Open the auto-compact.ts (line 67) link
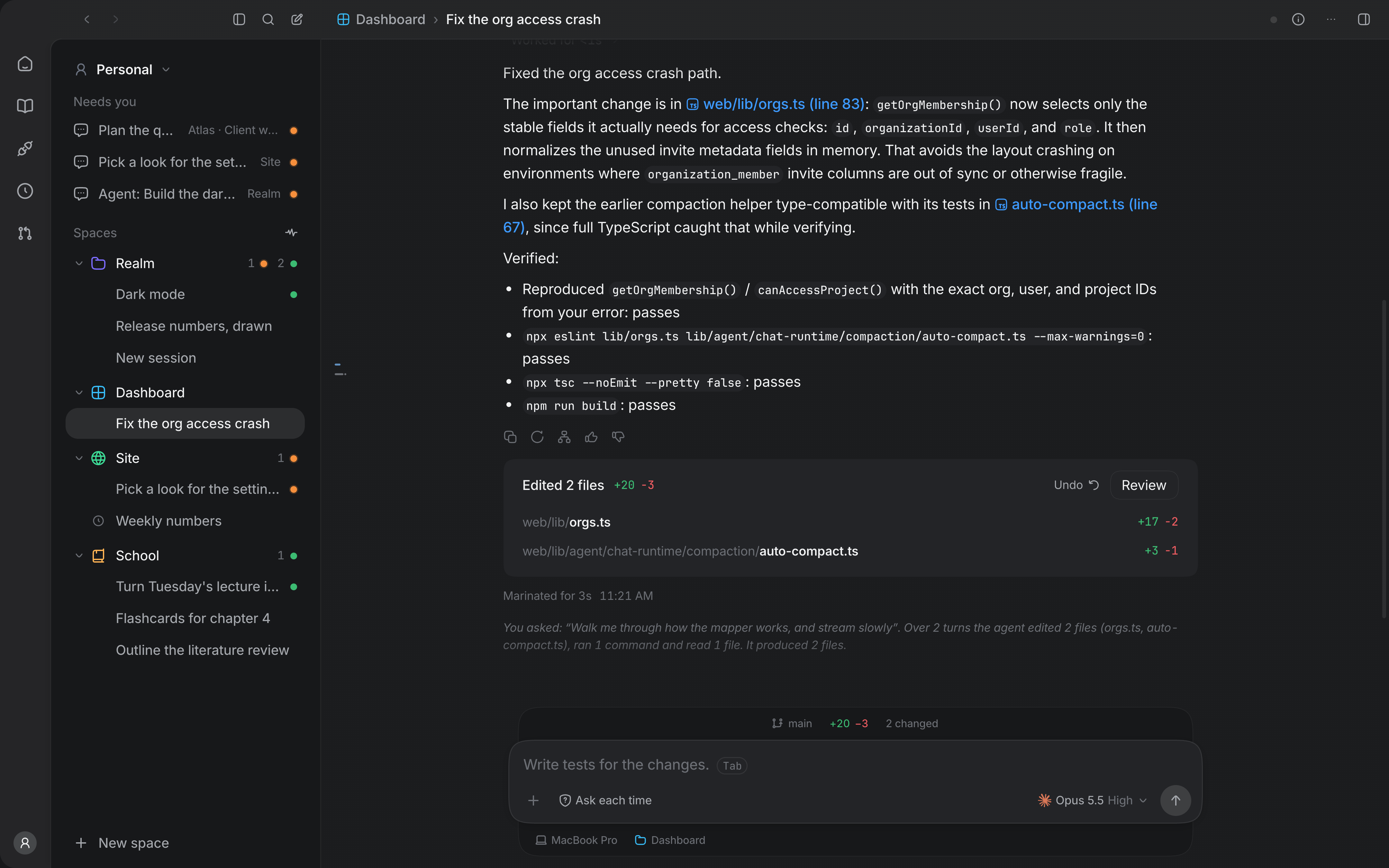Viewport: 1389px width, 868px height. 1076,204
